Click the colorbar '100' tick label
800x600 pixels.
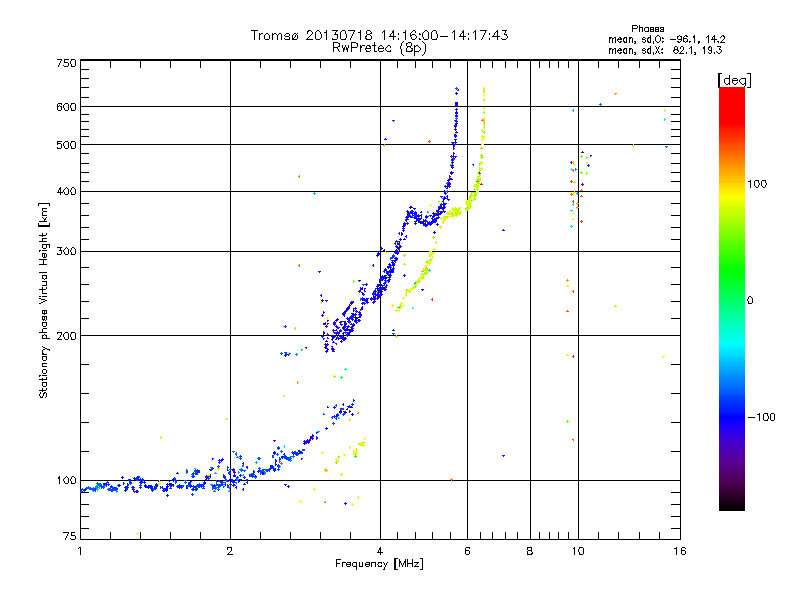pyautogui.click(x=757, y=184)
